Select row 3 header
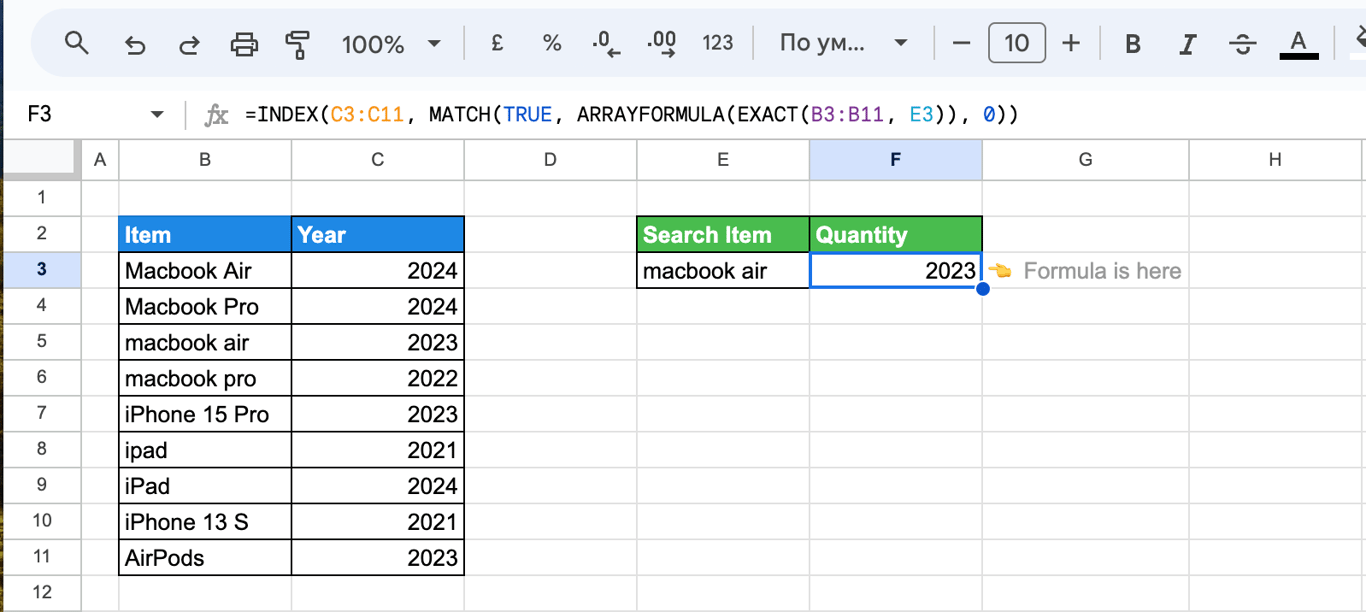 coord(41,270)
